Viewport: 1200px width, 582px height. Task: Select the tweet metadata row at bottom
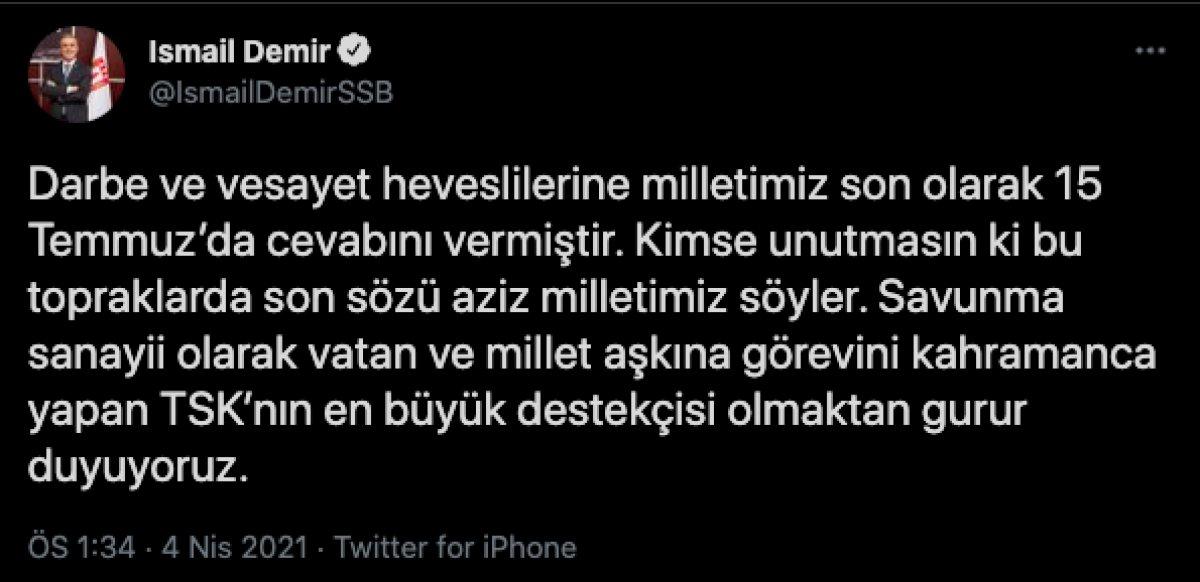tap(300, 546)
